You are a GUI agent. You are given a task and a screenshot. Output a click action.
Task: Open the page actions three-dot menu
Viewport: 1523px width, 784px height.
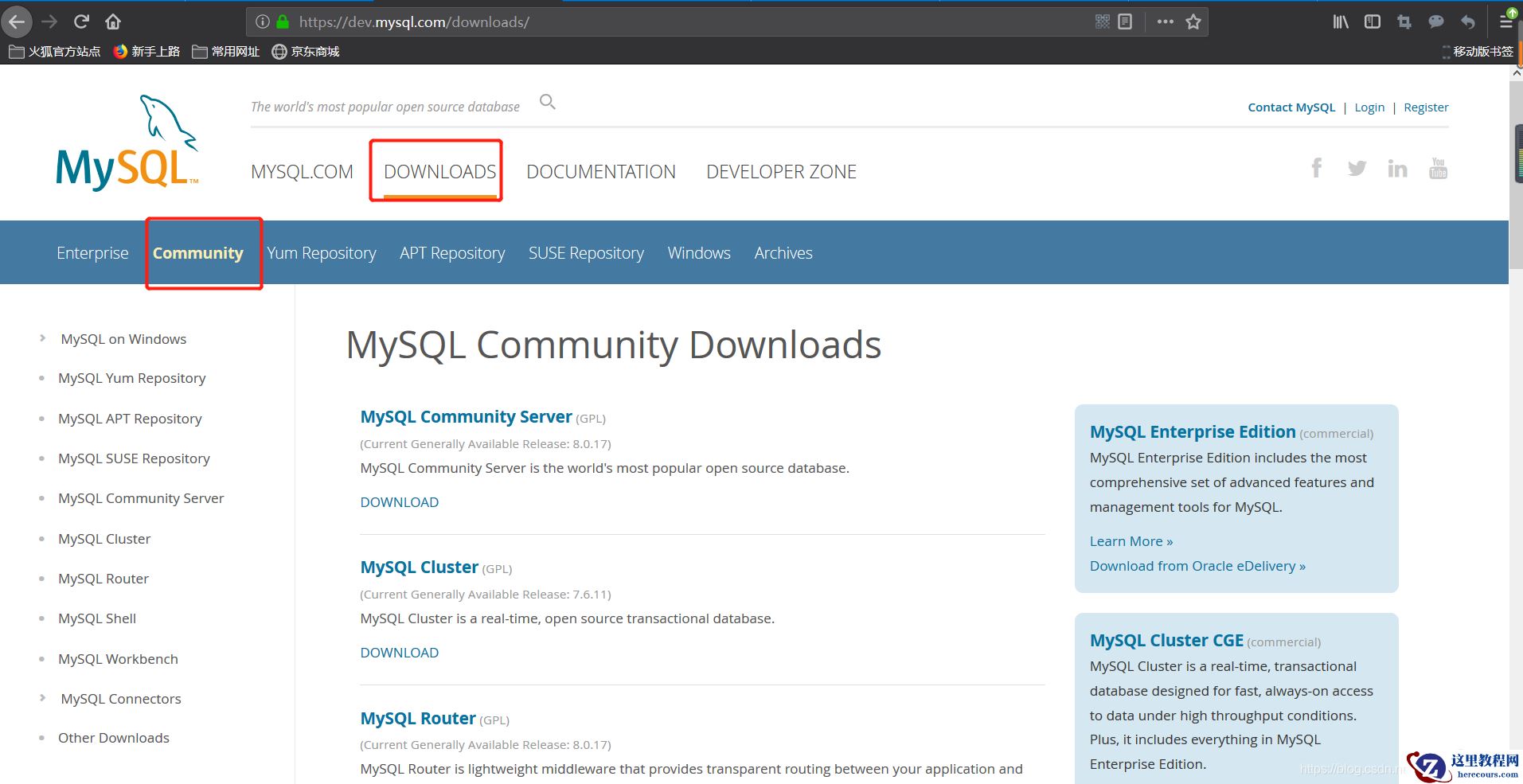tap(1165, 21)
